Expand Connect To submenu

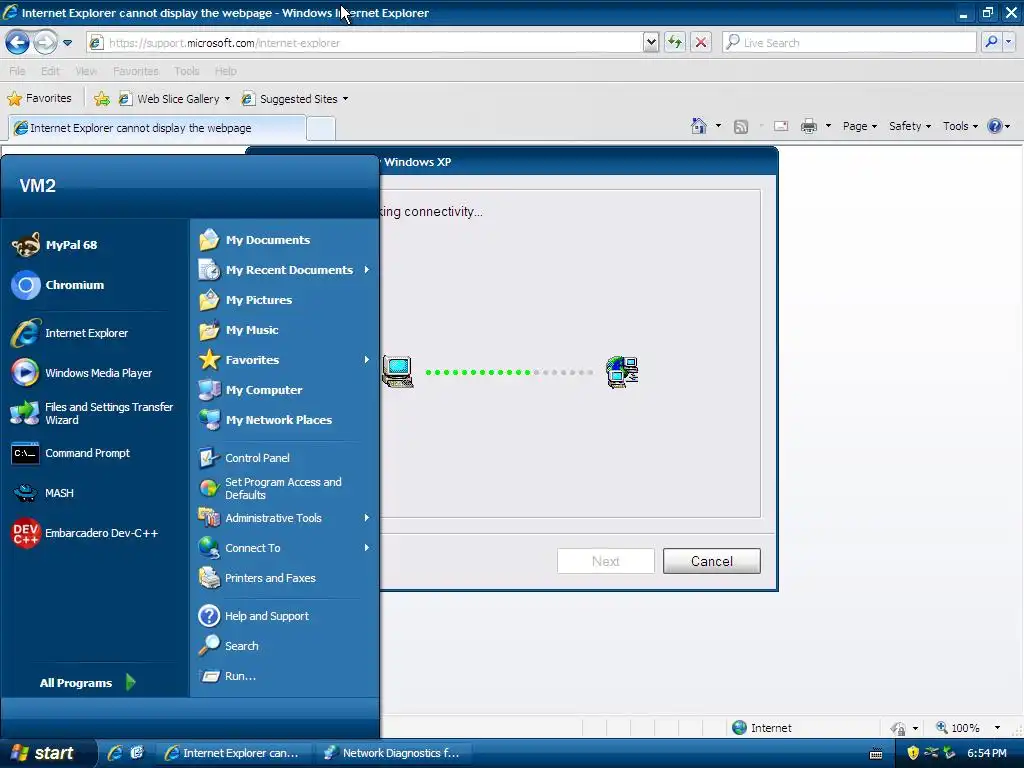[367, 548]
